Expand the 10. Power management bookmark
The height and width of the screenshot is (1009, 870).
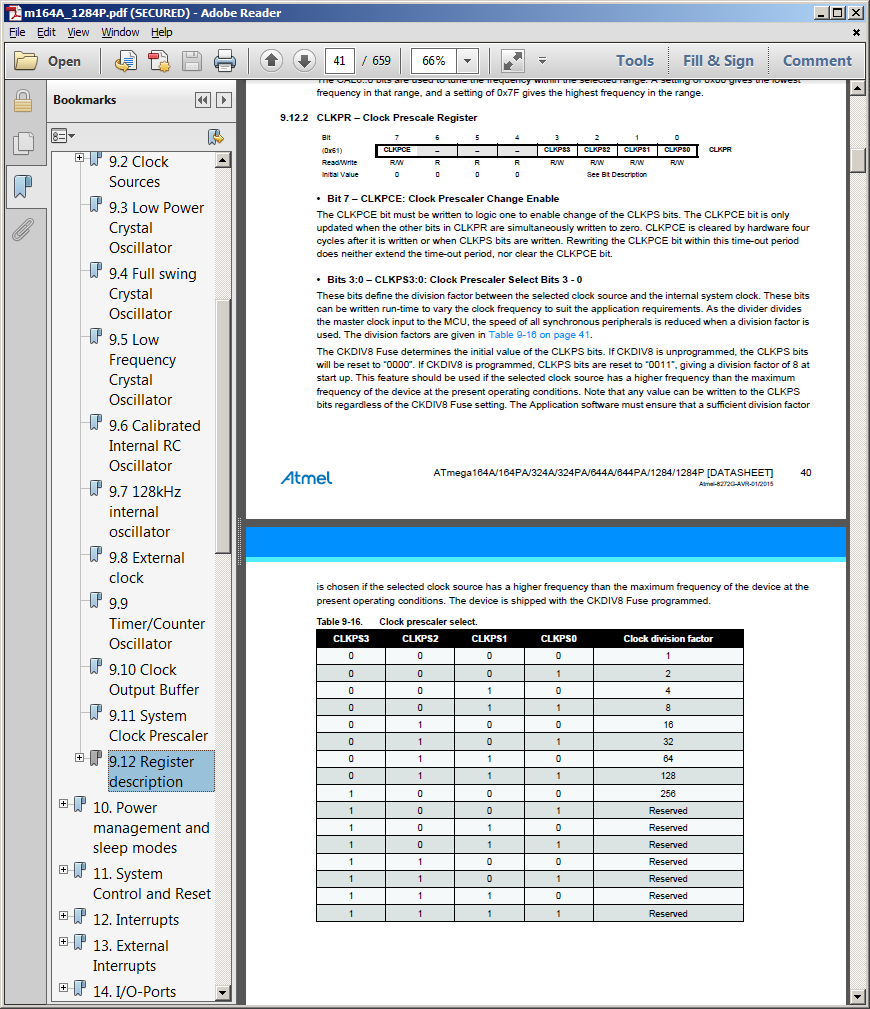pyautogui.click(x=63, y=803)
